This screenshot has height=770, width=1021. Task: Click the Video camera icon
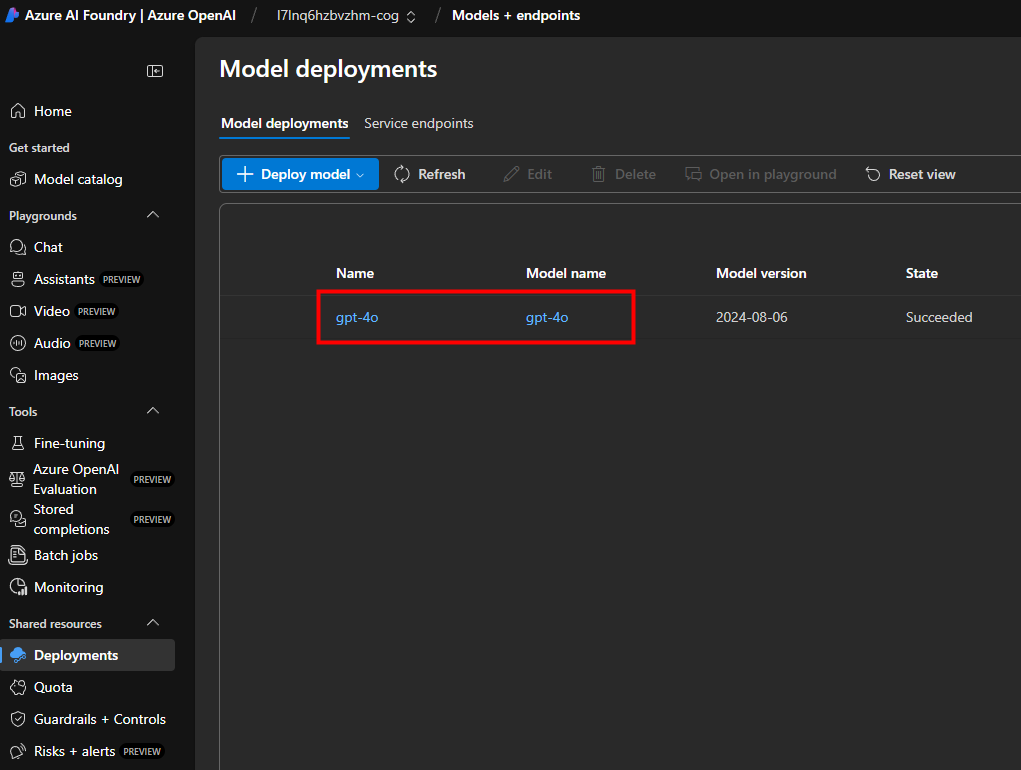[x=18, y=311]
